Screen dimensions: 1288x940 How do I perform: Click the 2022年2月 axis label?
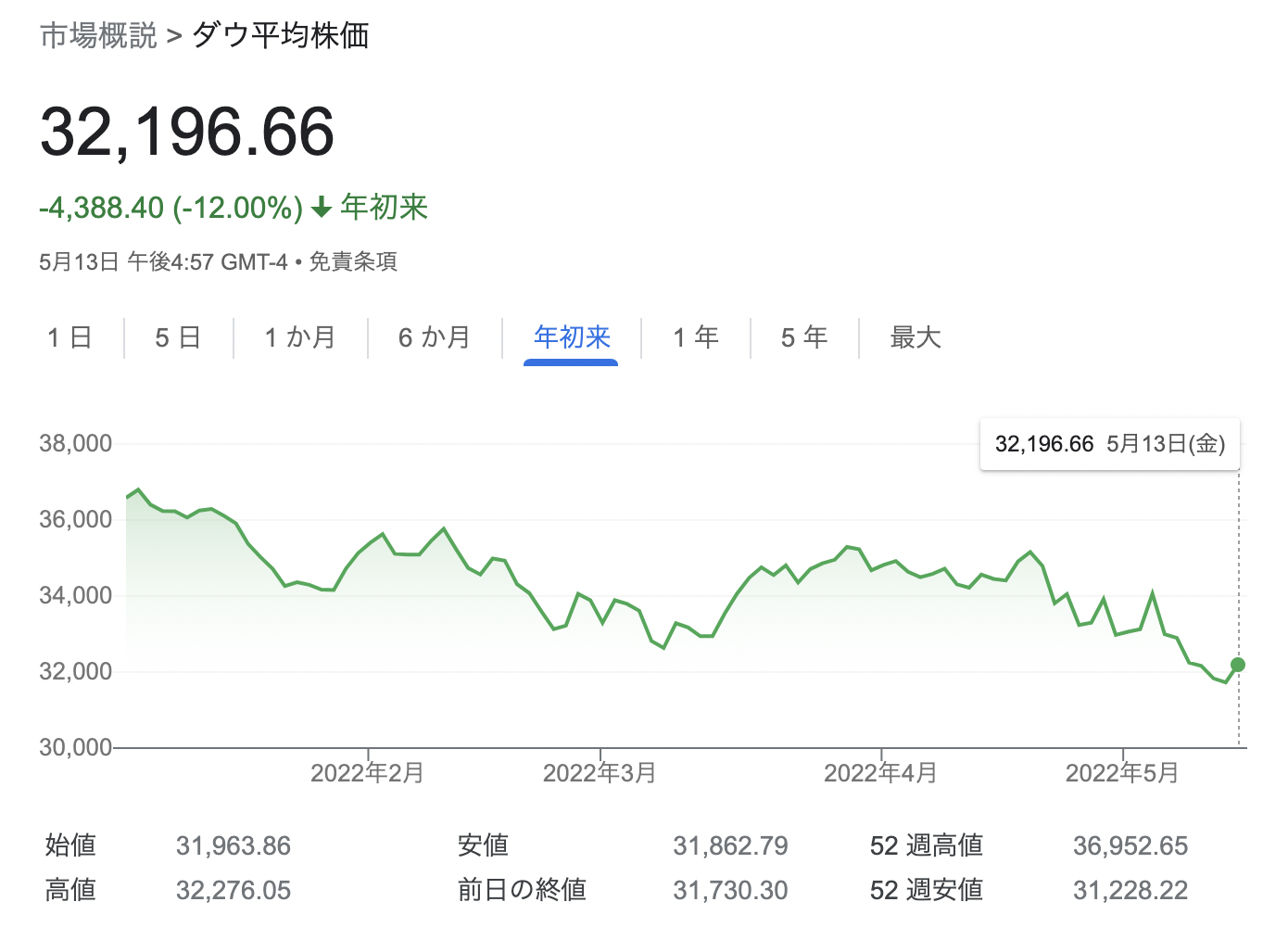[367, 773]
